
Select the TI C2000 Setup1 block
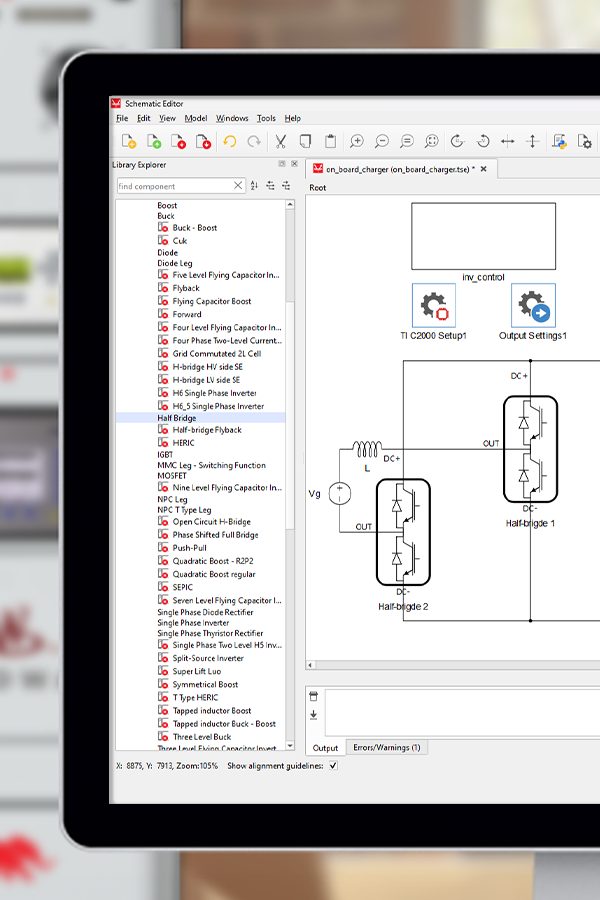(x=433, y=306)
